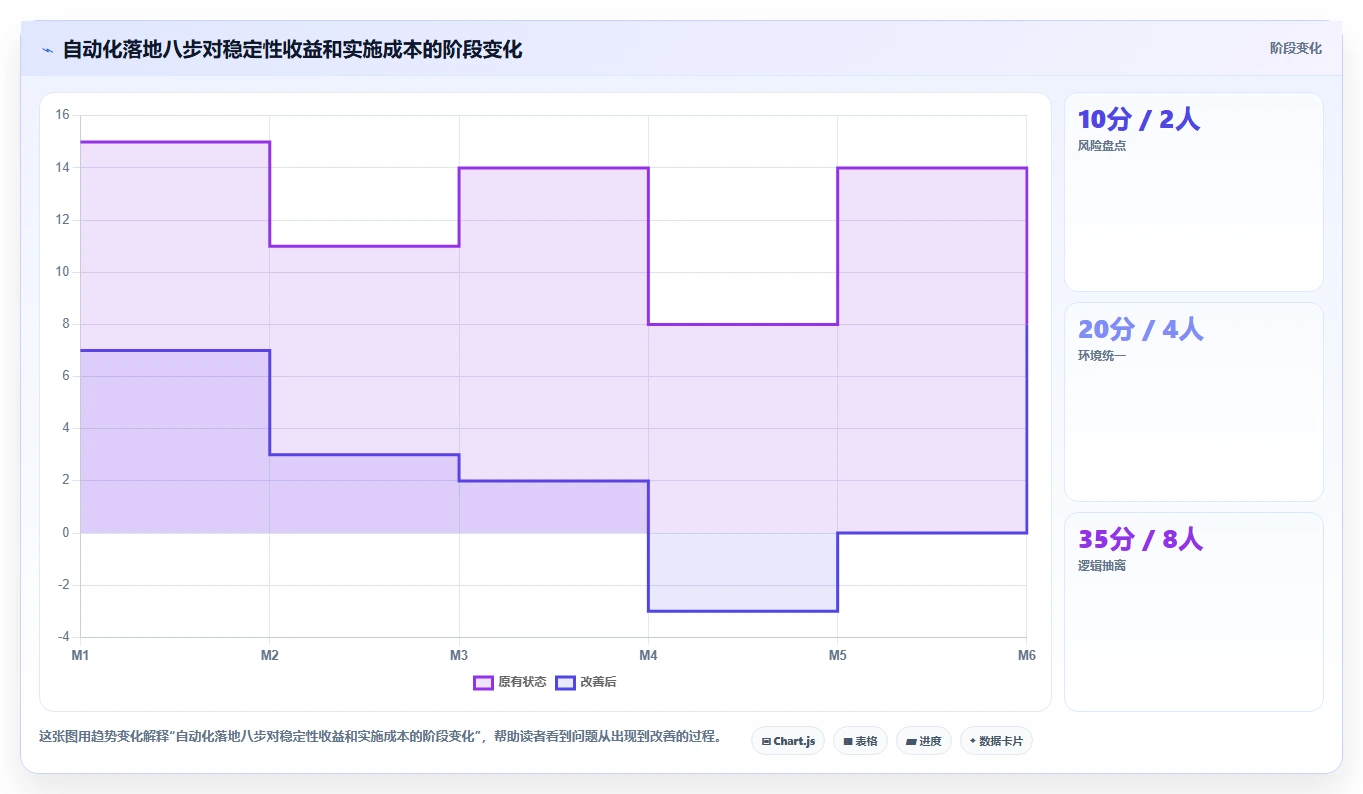The height and width of the screenshot is (794, 1363).
Task: Open the 35分 / 8人 逻辑抽离 card
Action: [x=1193, y=612]
